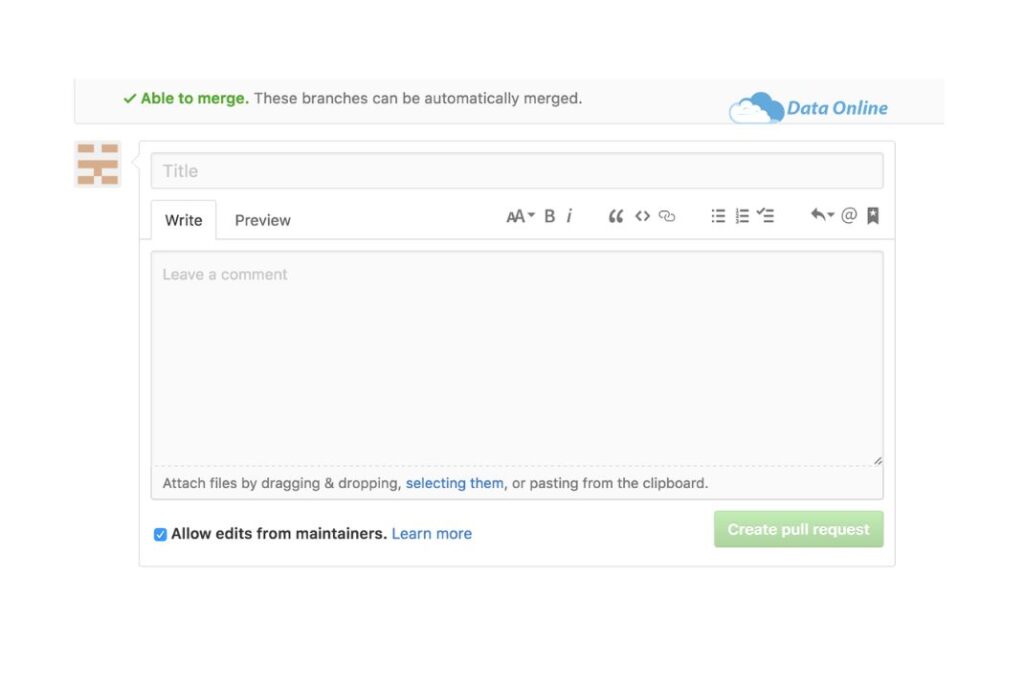
Task: Click the Able to merge status text
Action: 195,99
